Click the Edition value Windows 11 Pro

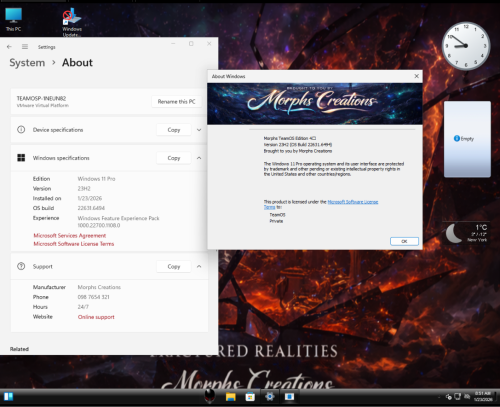click(96, 179)
